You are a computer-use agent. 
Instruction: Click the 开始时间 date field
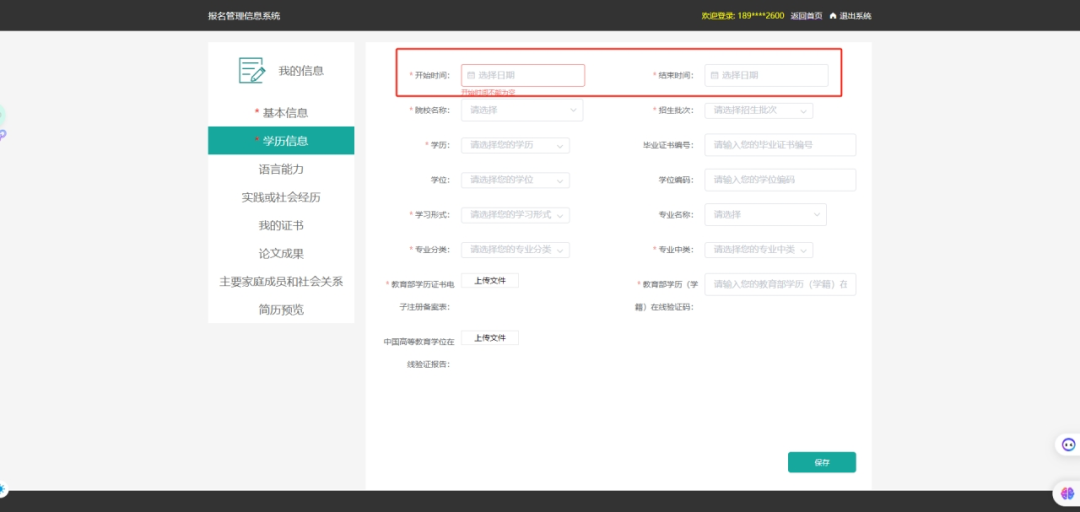tap(523, 75)
